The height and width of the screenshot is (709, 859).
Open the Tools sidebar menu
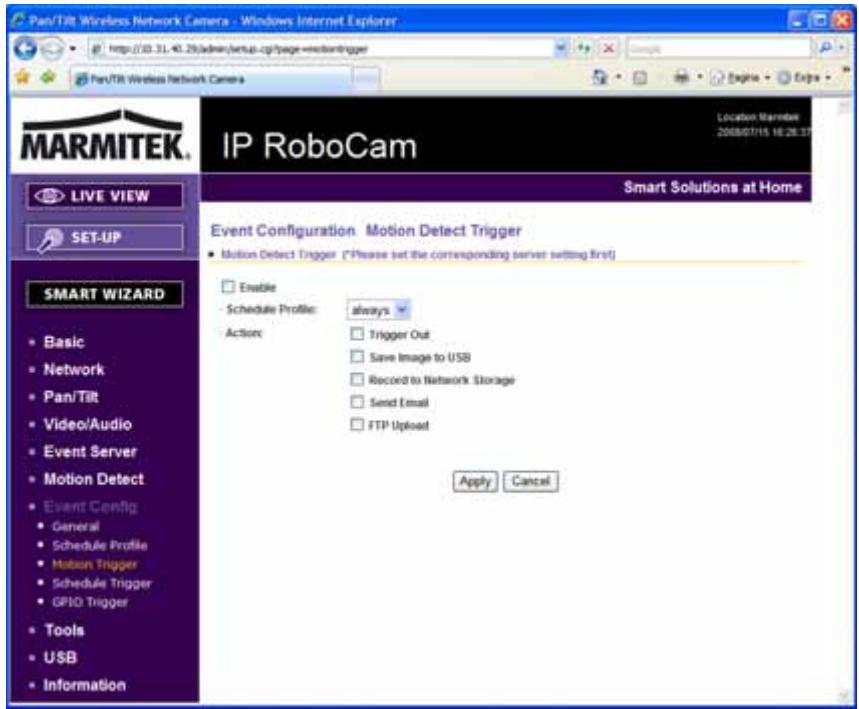(64, 631)
